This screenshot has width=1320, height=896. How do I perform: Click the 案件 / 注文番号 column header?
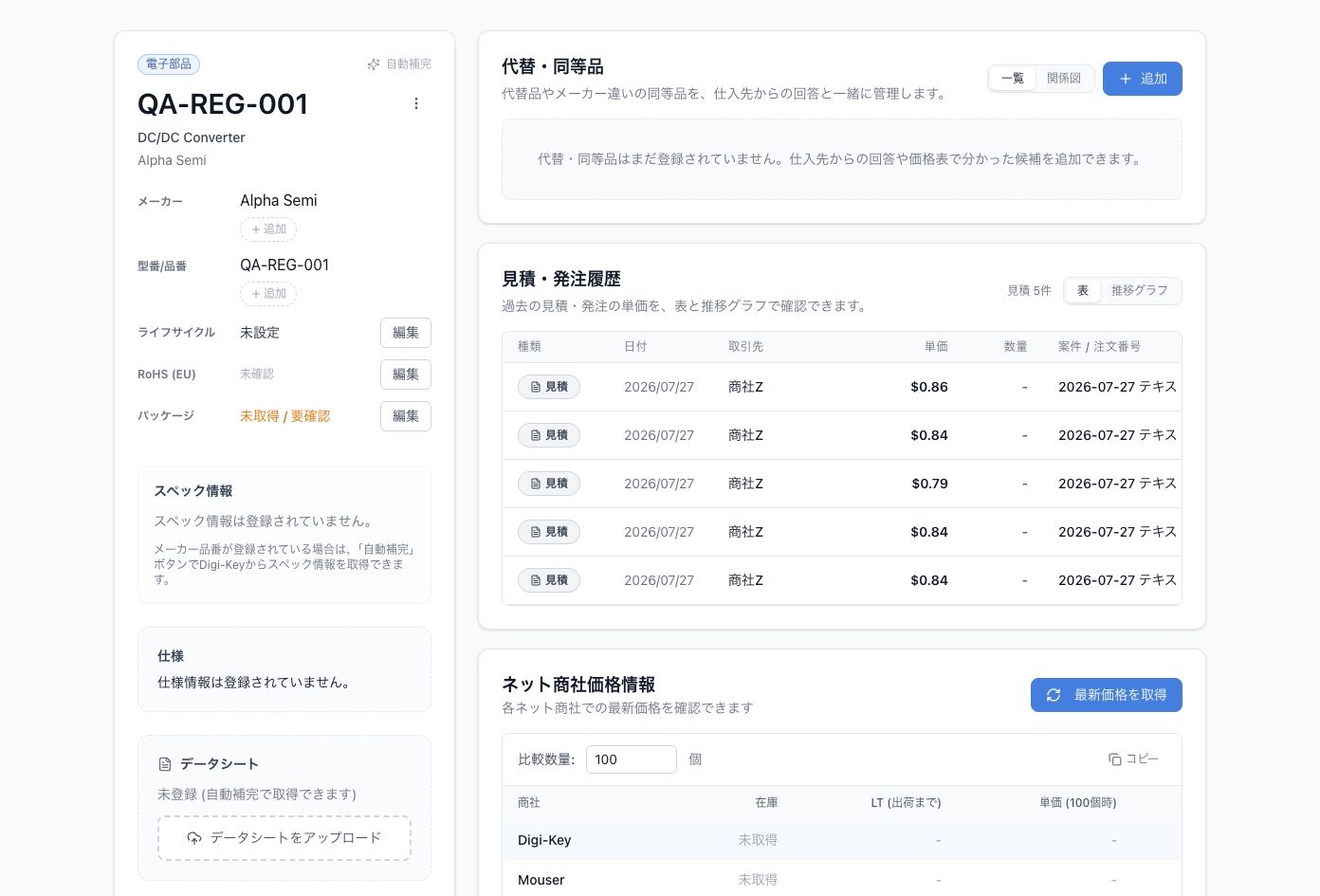point(1099,347)
